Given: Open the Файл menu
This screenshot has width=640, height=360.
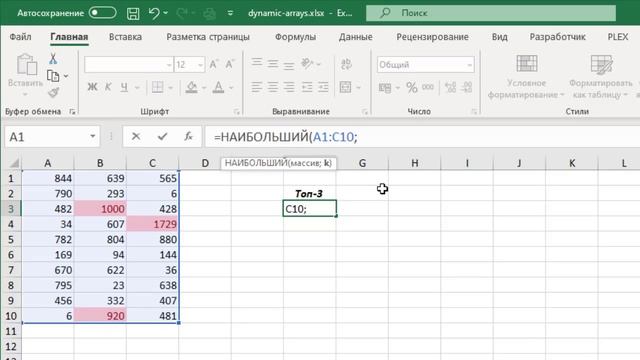Looking at the screenshot, I should point(20,37).
